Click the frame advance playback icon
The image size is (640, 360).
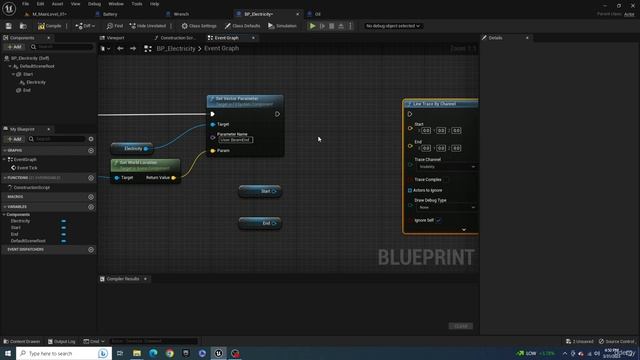coord(322,26)
